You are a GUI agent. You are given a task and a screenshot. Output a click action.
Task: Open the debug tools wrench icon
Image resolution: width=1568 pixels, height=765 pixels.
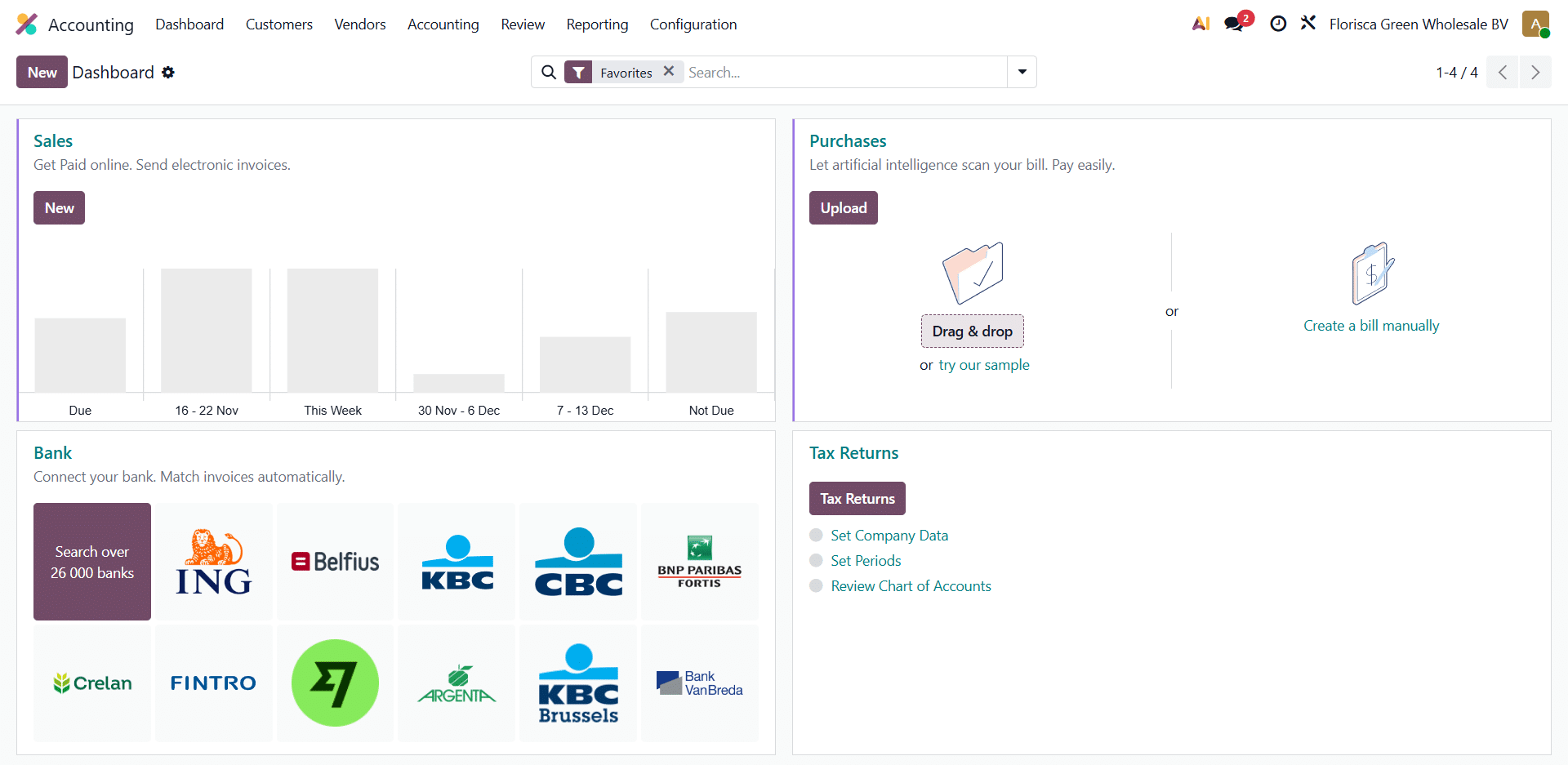(1308, 23)
